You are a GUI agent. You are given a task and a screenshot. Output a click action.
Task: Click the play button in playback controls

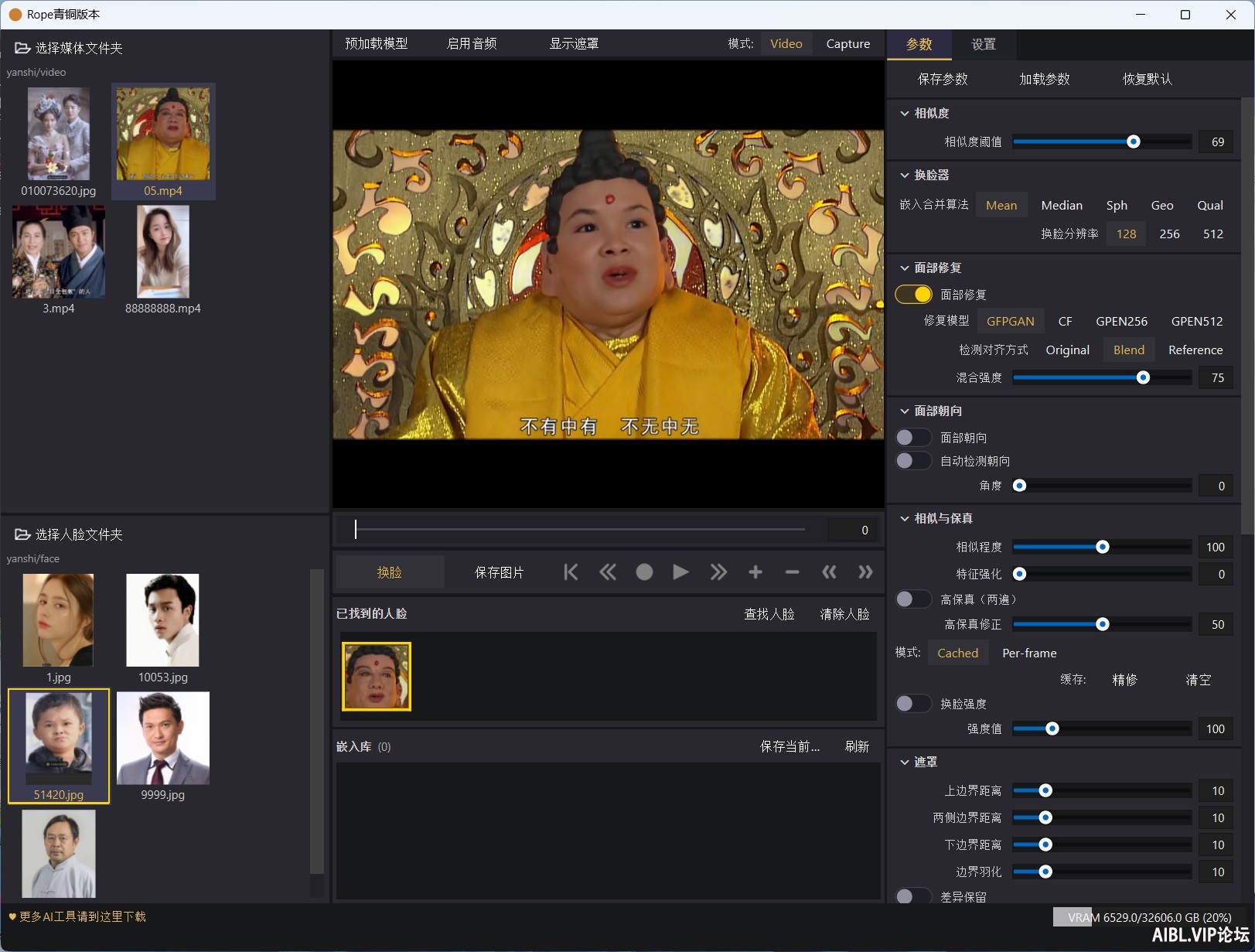680,572
